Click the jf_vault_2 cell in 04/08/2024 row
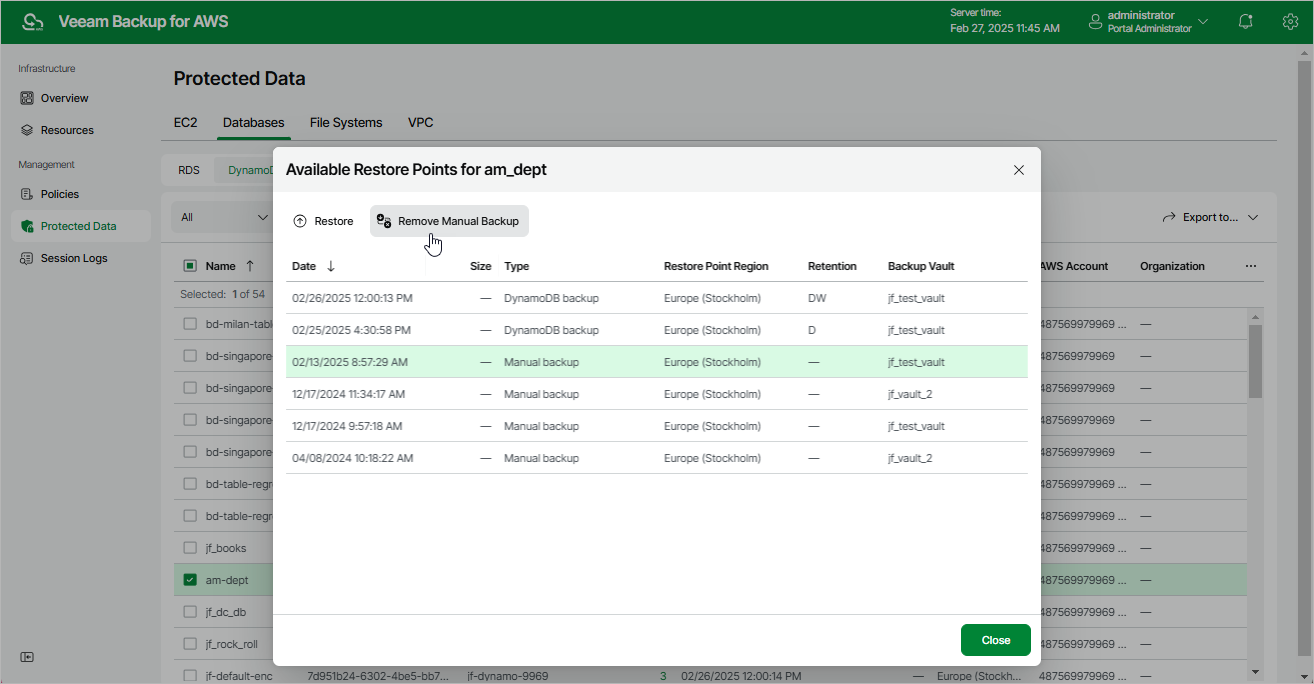This screenshot has height=684, width=1314. coord(910,458)
